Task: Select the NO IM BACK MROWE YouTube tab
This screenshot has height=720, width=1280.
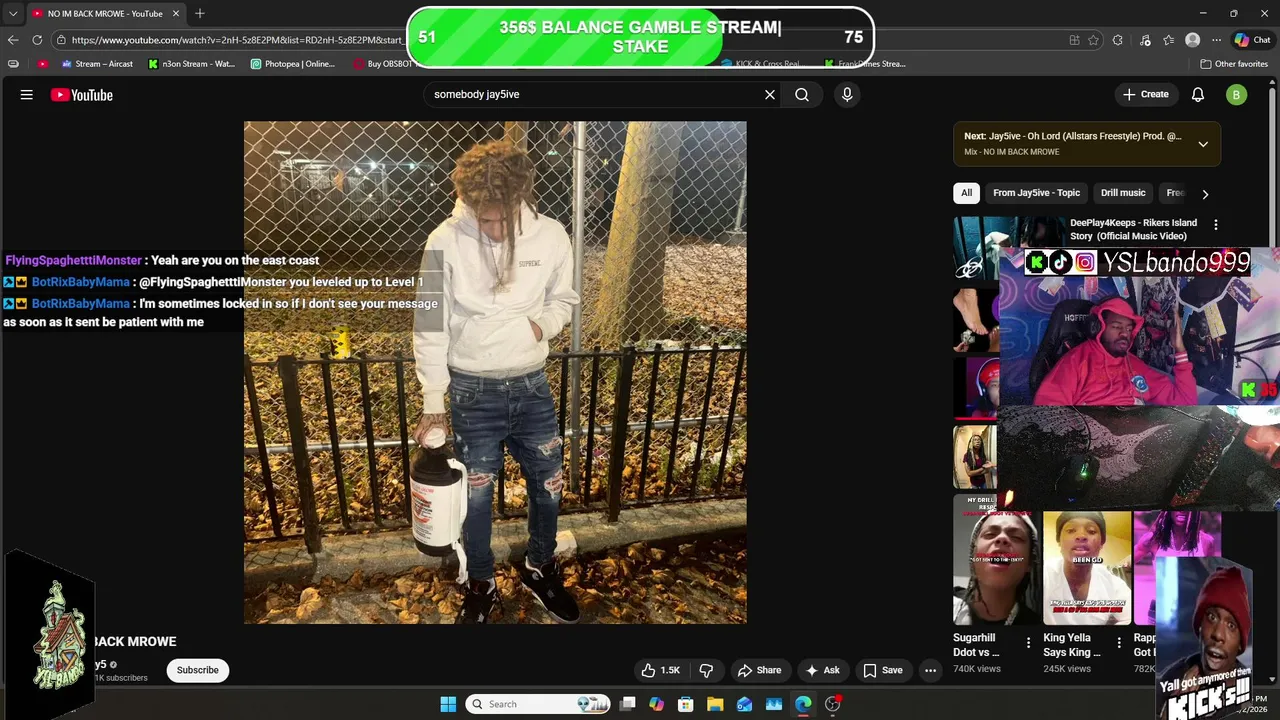Action: tap(105, 14)
